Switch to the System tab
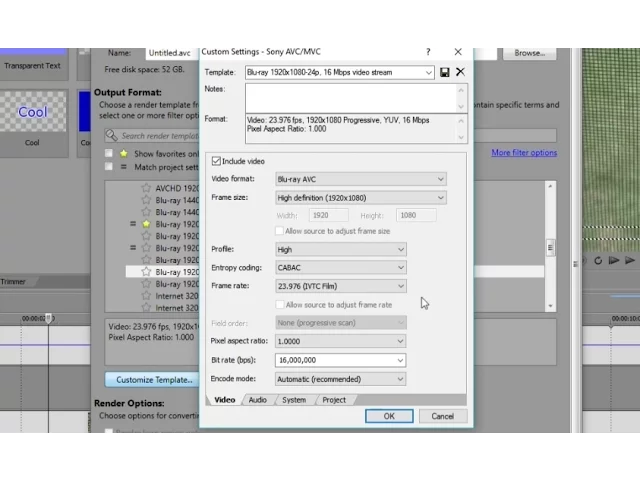Viewport: 640px width, 480px height. tap(294, 400)
